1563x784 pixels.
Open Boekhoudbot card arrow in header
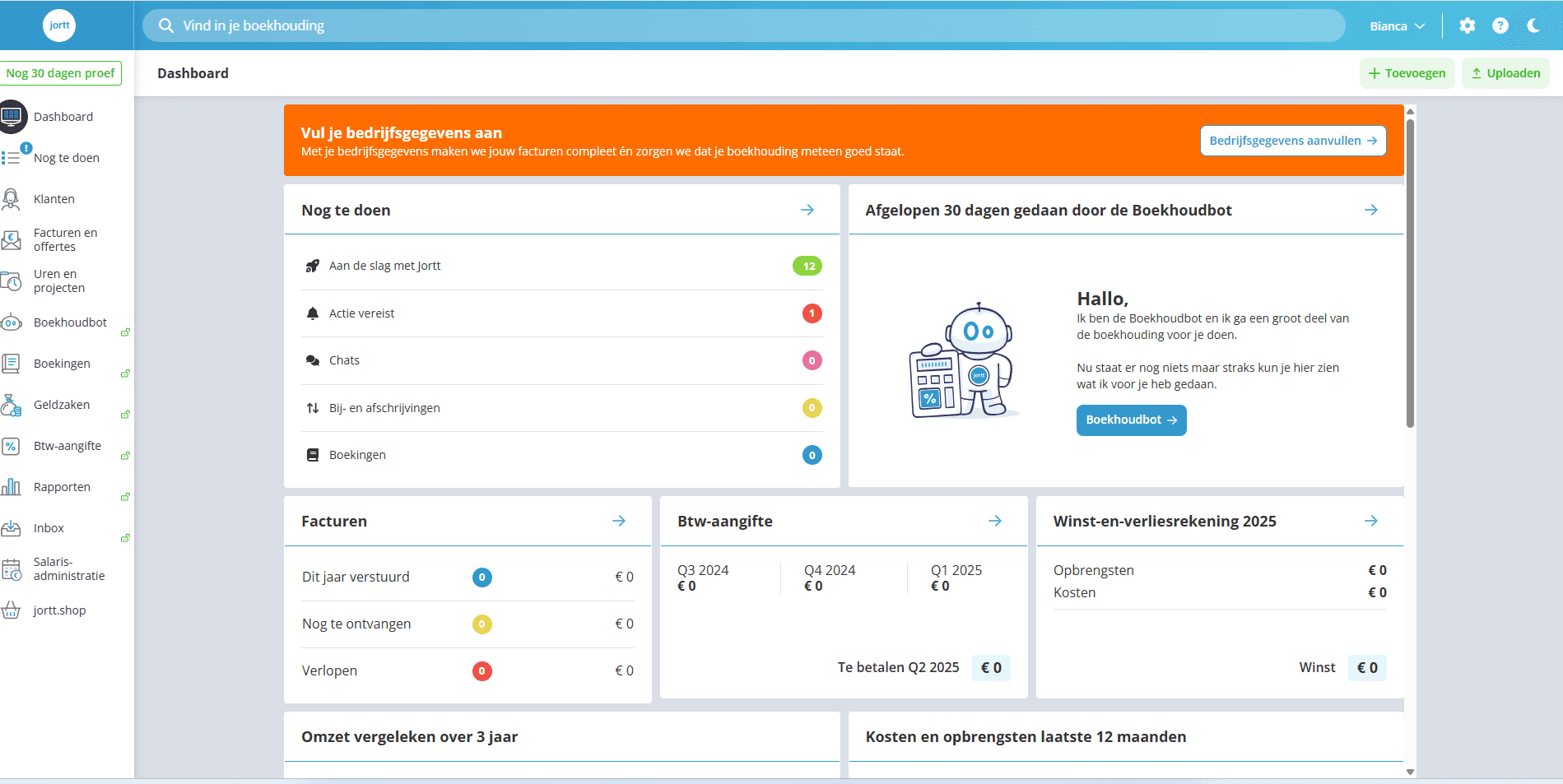(x=1371, y=210)
